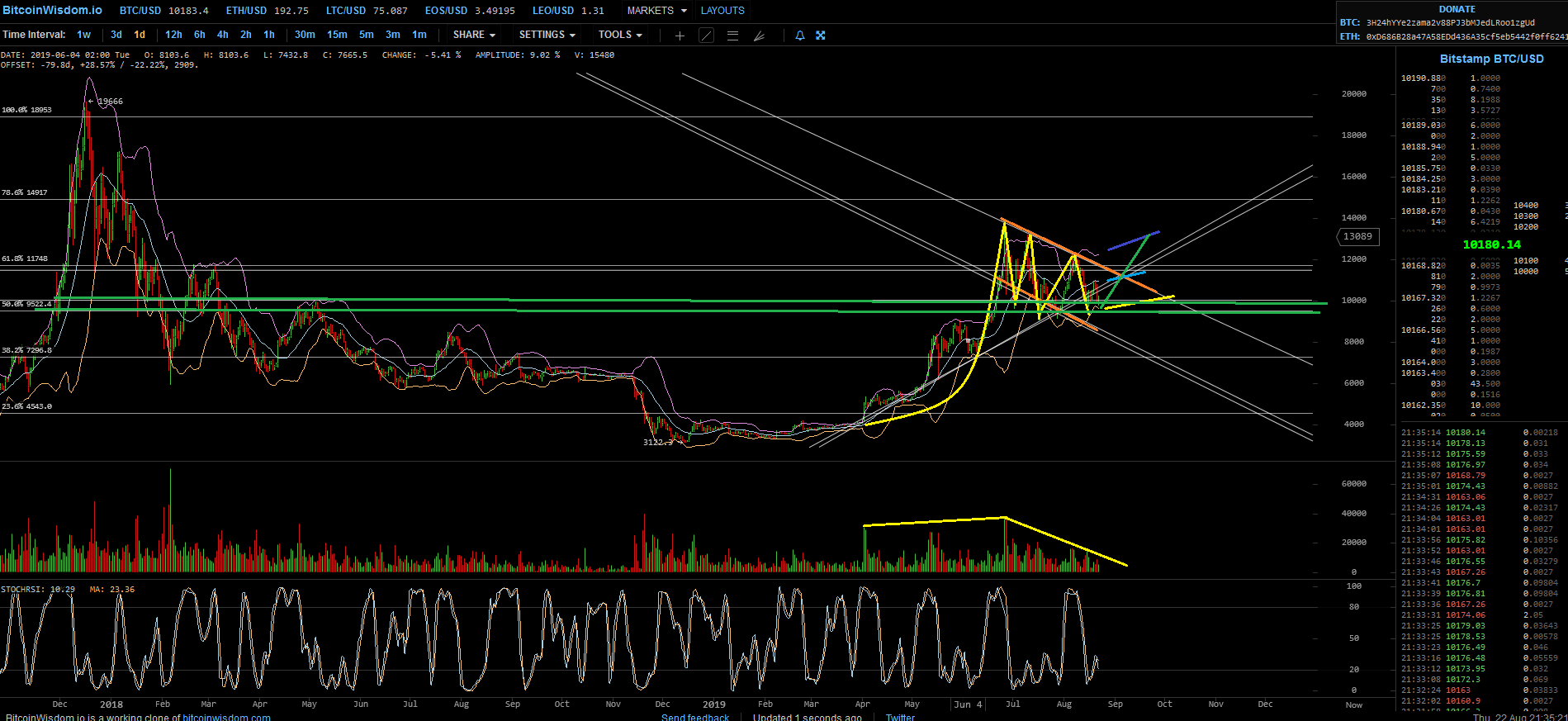Viewport: 1568px width, 721px height.
Task: Open price alerts via the bell icon
Action: [799, 36]
